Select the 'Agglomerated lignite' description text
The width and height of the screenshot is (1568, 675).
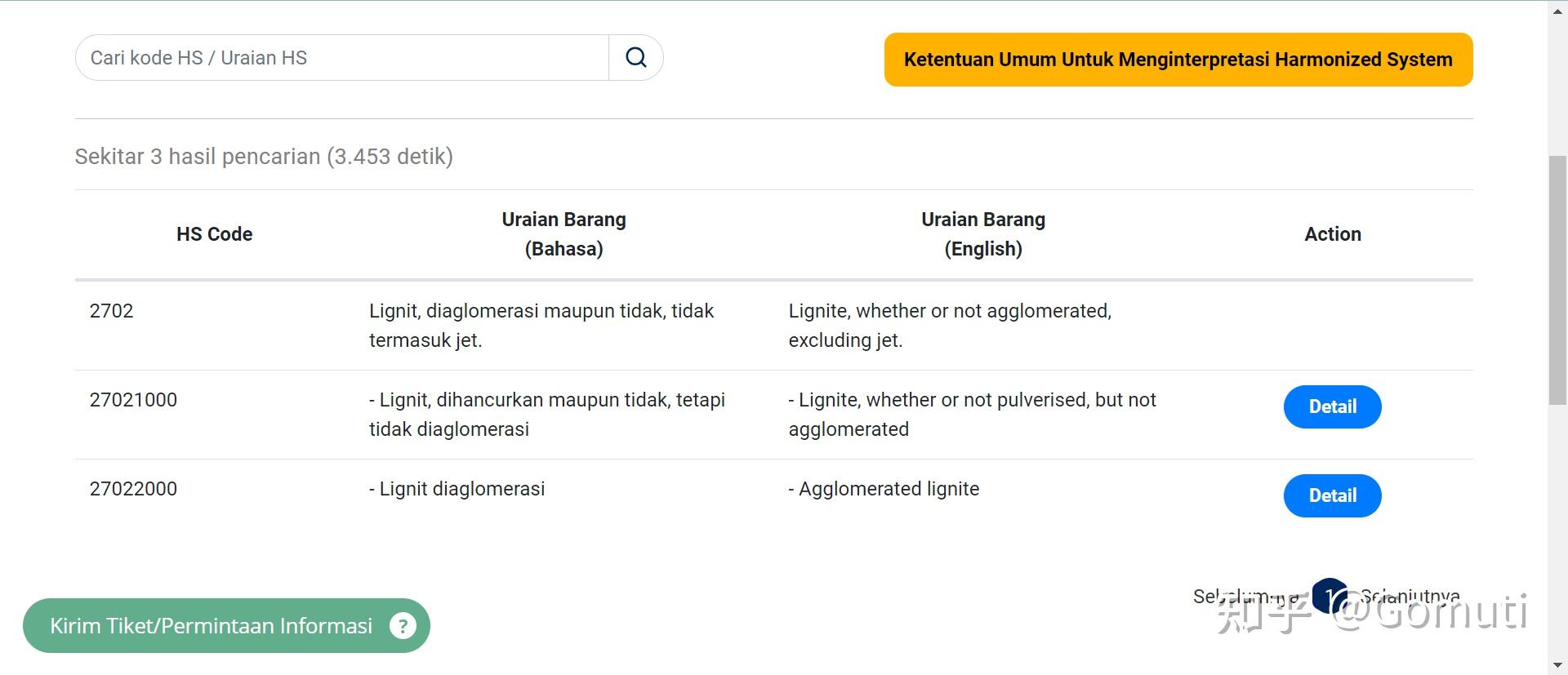(x=889, y=489)
